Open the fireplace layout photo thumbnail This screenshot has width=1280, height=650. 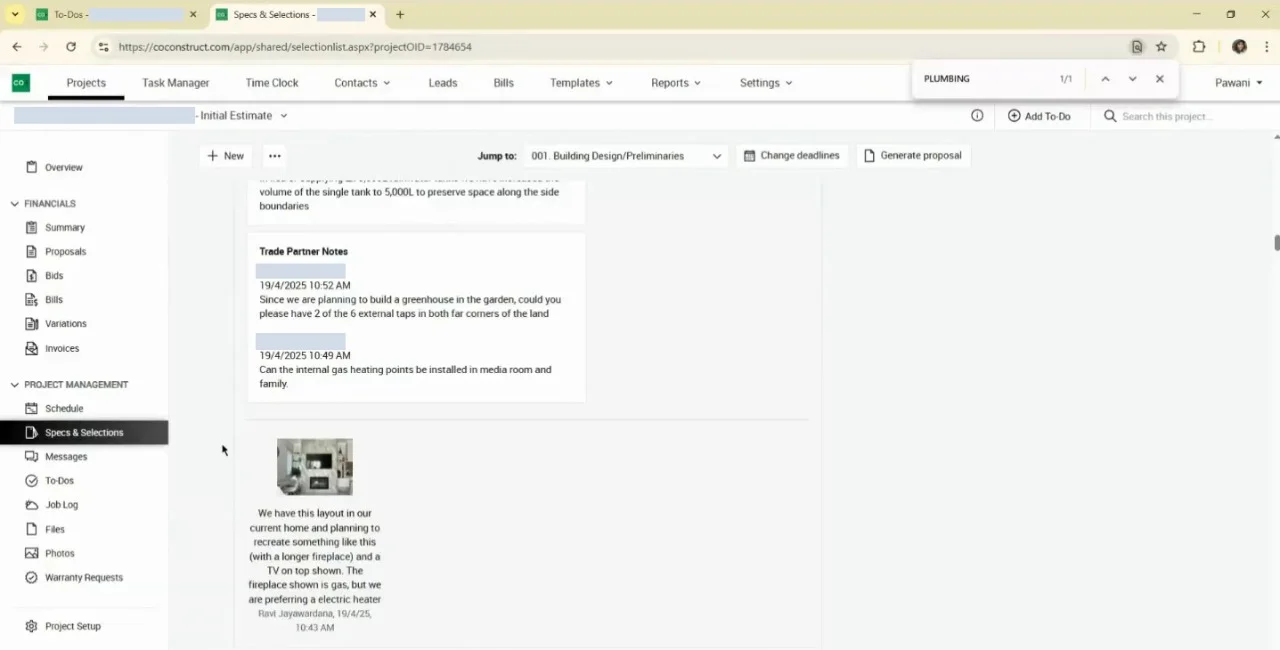coord(315,466)
